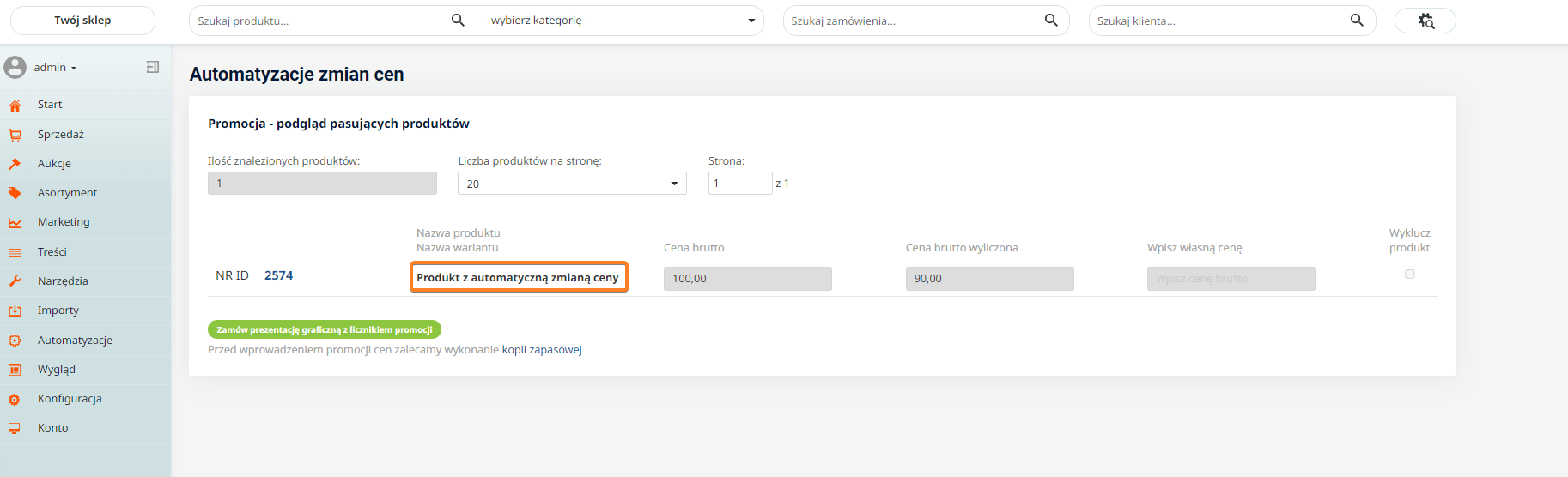Open the 'wybierz kategorię' dropdown

[620, 21]
